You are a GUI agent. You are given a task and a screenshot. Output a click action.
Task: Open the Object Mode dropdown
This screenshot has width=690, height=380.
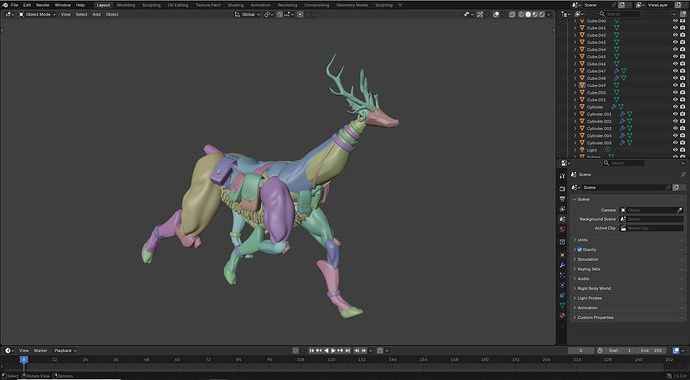pos(37,14)
